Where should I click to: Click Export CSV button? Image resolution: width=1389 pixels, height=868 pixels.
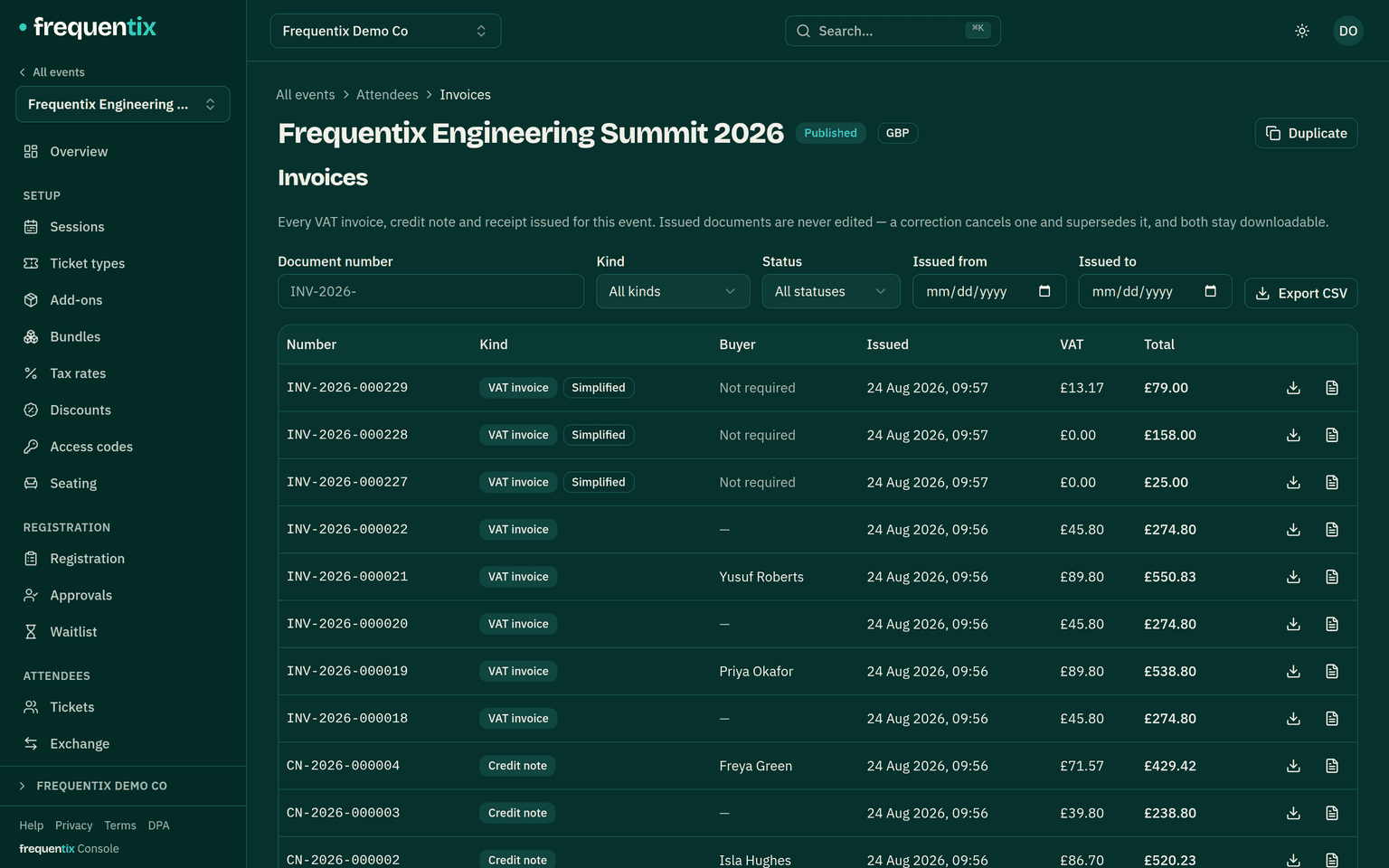click(x=1300, y=293)
